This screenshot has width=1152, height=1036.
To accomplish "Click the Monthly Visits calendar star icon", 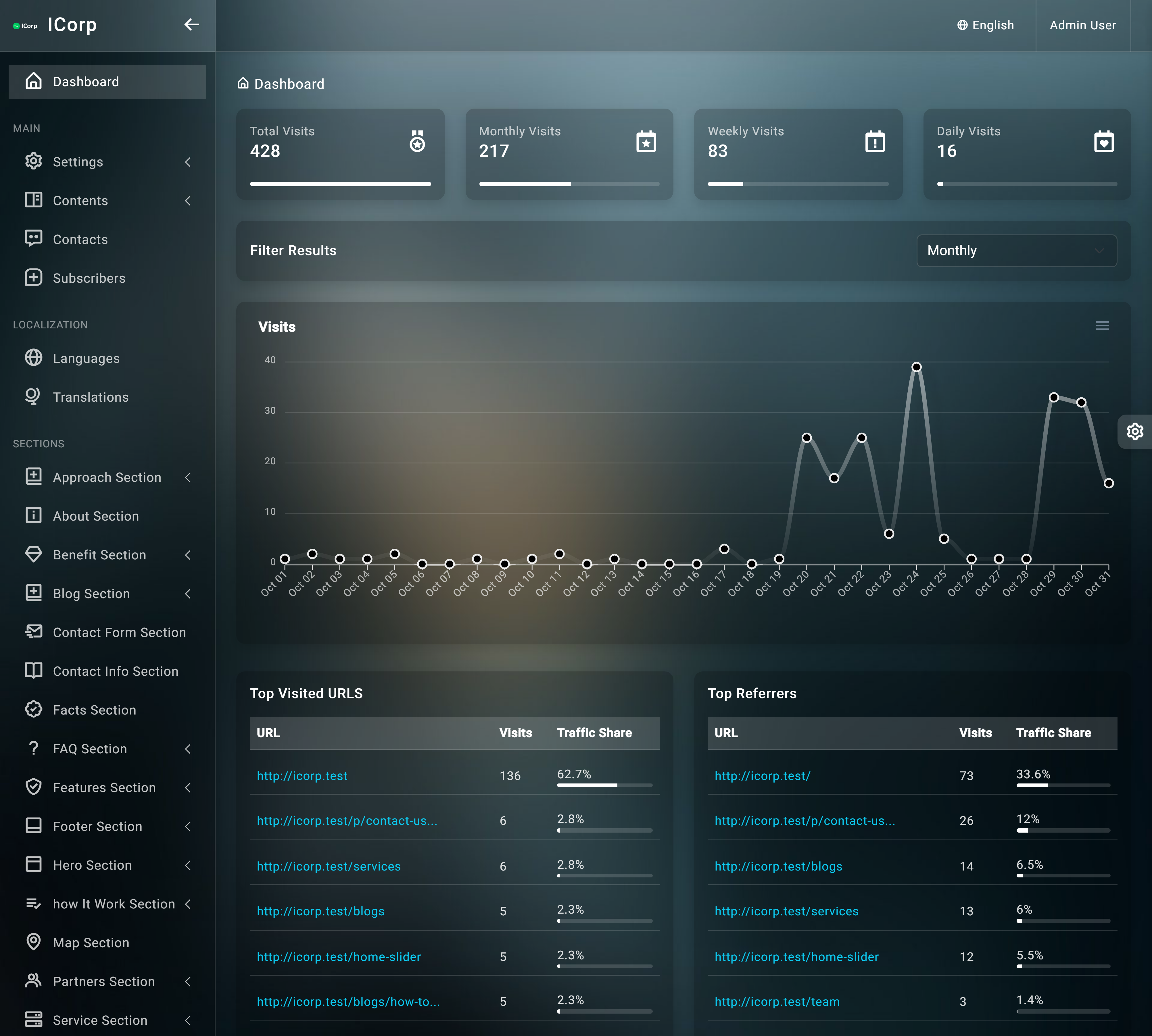I will pyautogui.click(x=646, y=141).
